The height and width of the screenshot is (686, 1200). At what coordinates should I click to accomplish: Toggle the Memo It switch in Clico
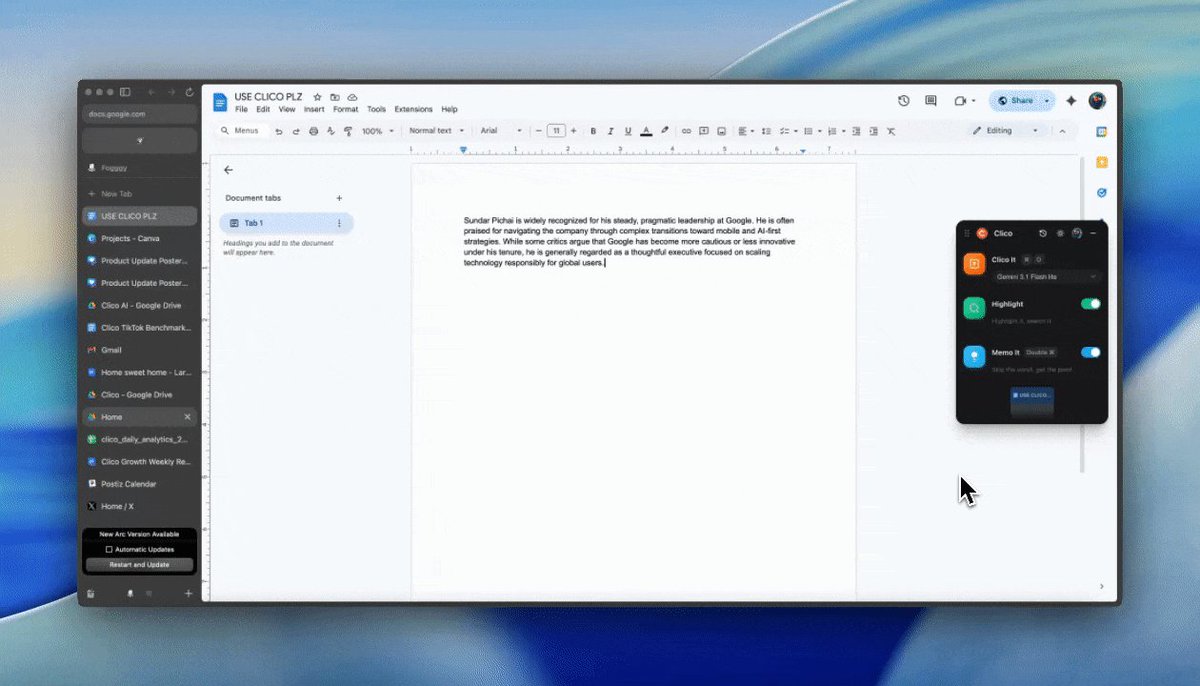point(1091,352)
